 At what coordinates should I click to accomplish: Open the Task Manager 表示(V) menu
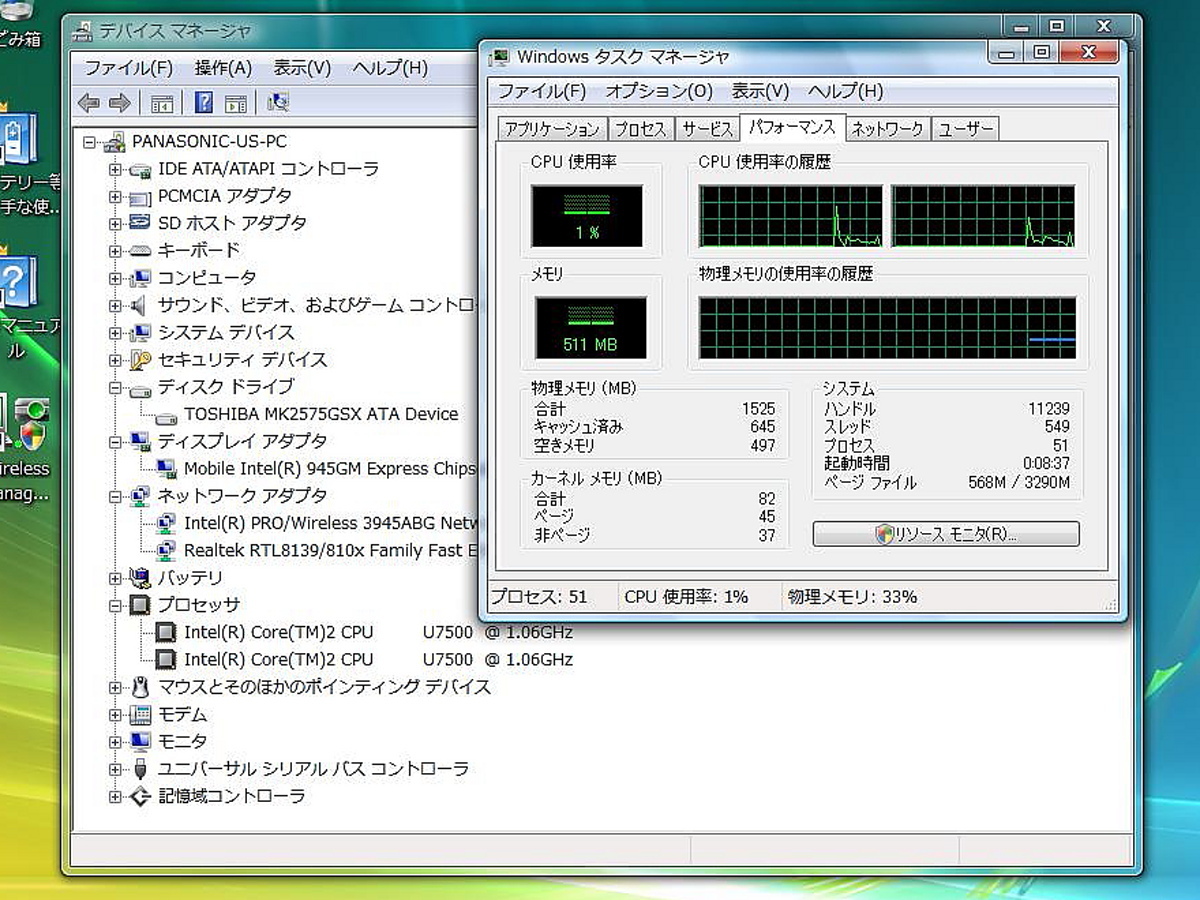tap(760, 91)
